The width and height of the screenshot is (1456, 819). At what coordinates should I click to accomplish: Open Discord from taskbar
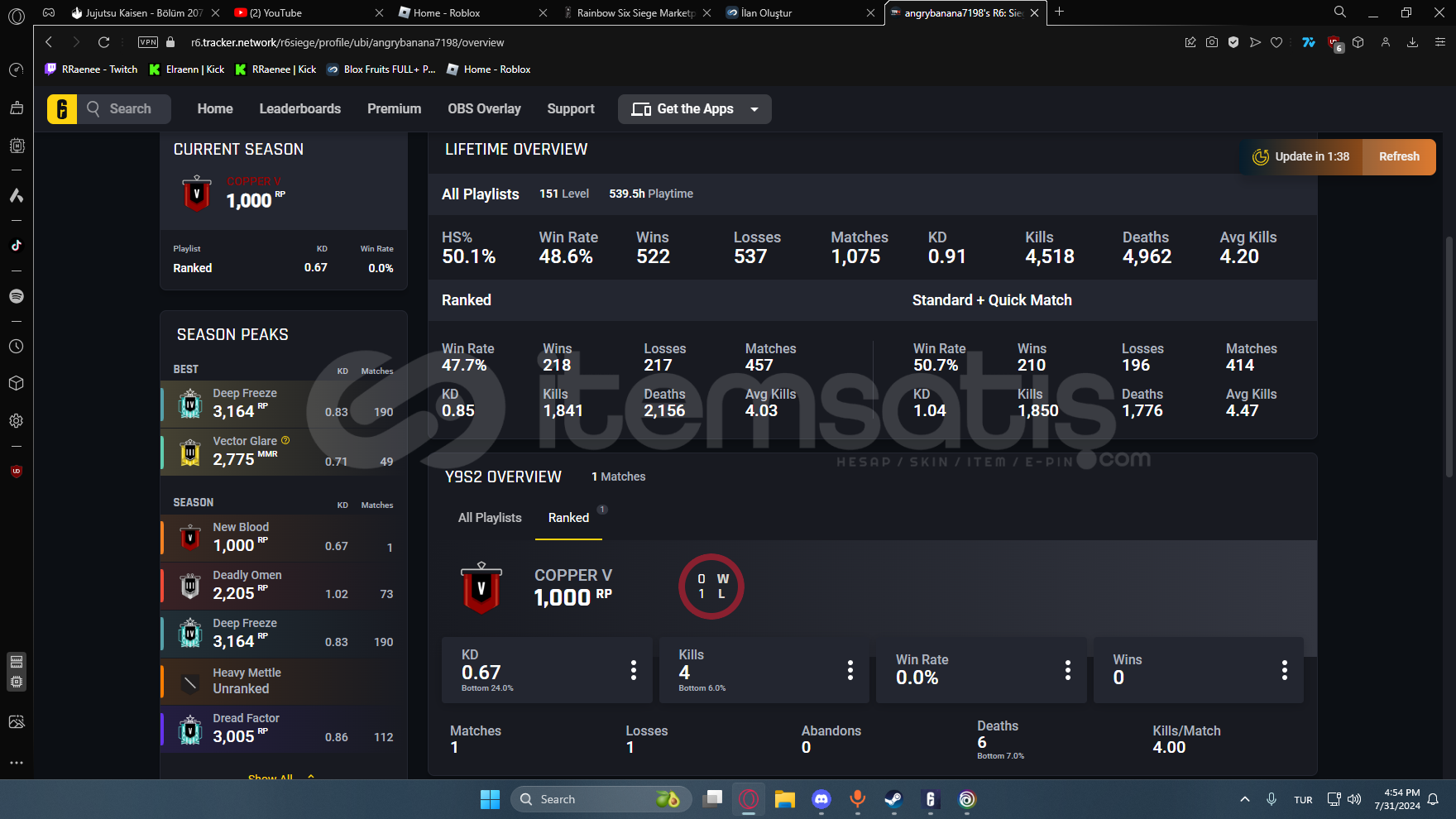821,799
